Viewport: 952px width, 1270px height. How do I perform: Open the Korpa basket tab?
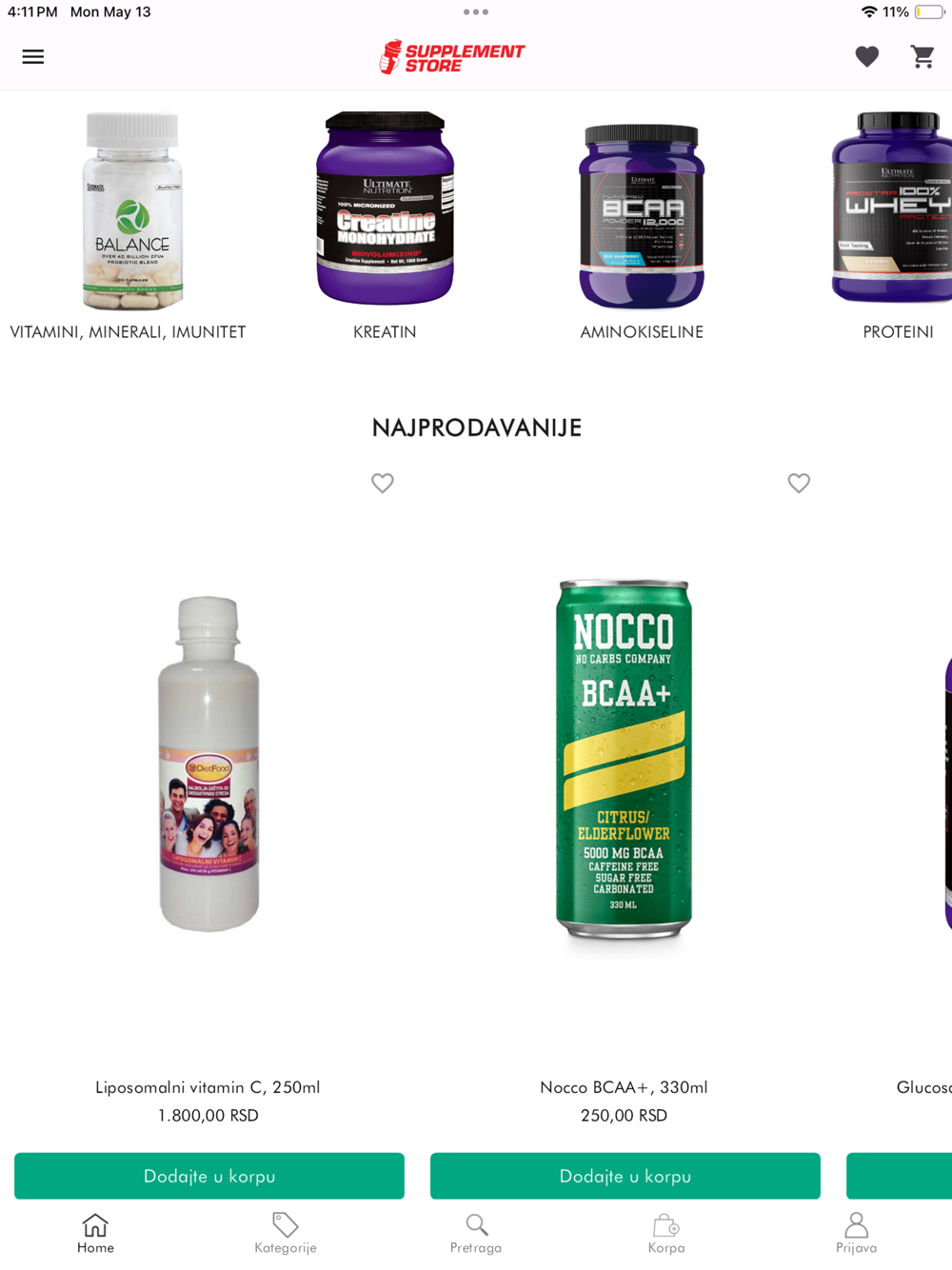[666, 1234]
